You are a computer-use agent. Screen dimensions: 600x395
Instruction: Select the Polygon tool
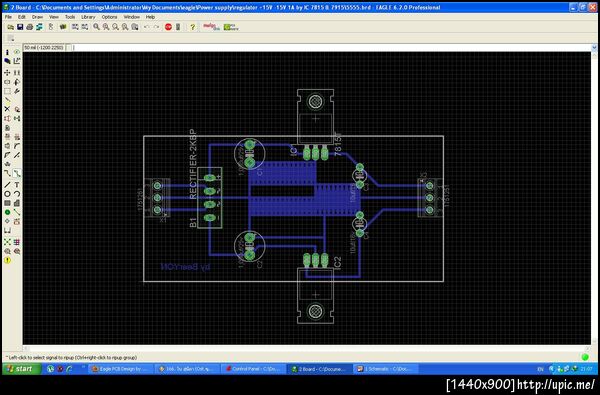pyautogui.click(x=17, y=203)
